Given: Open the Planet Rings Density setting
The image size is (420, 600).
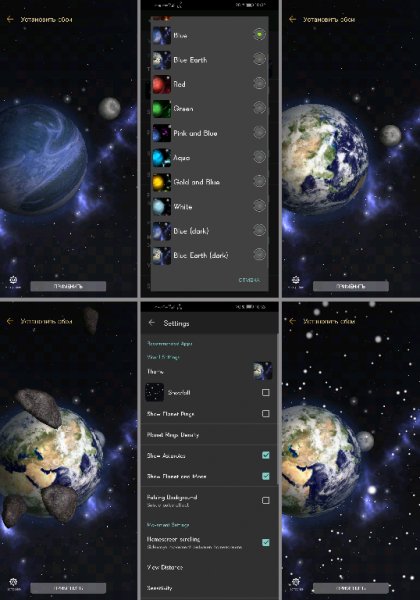Looking at the screenshot, I should point(209,434).
